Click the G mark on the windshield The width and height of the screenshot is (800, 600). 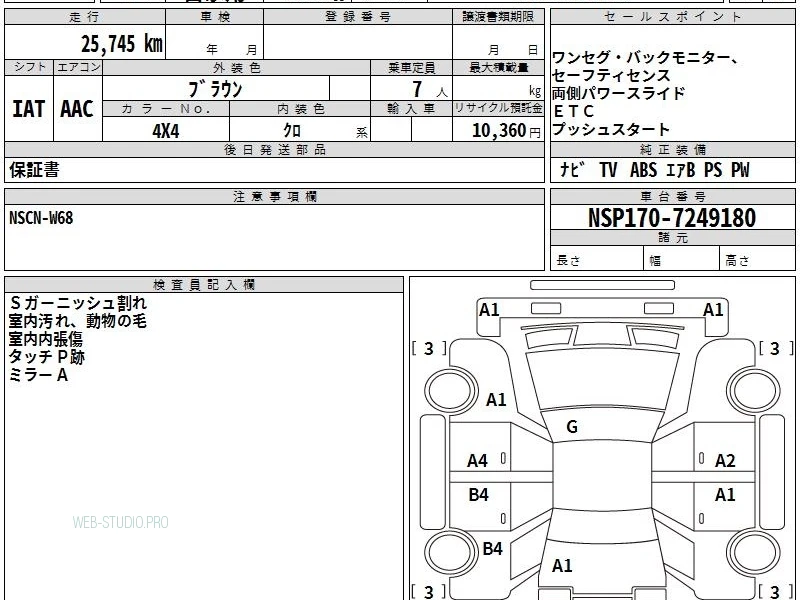572,427
